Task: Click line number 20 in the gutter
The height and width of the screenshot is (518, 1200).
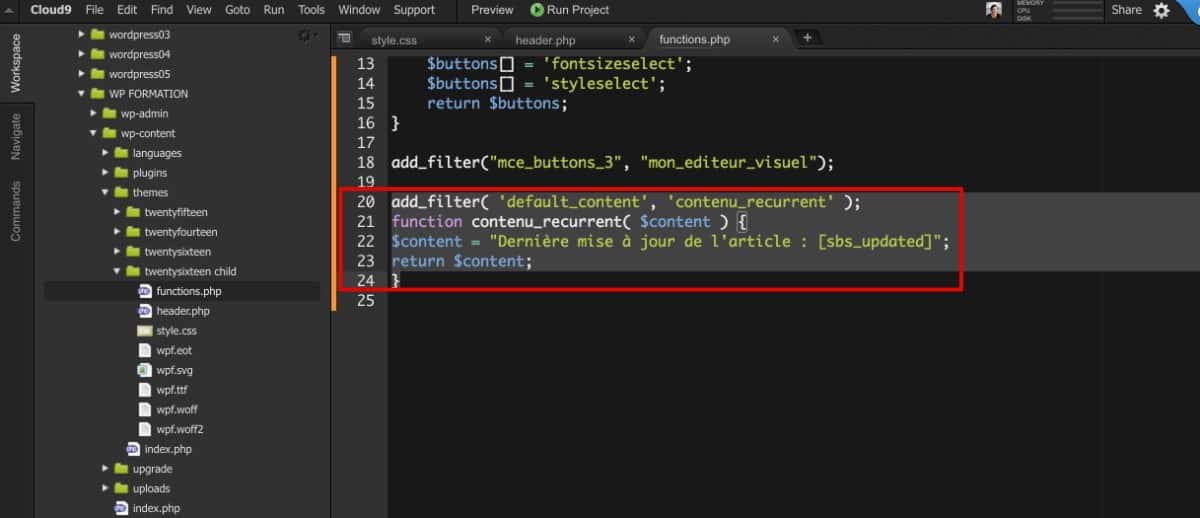Action: point(365,201)
